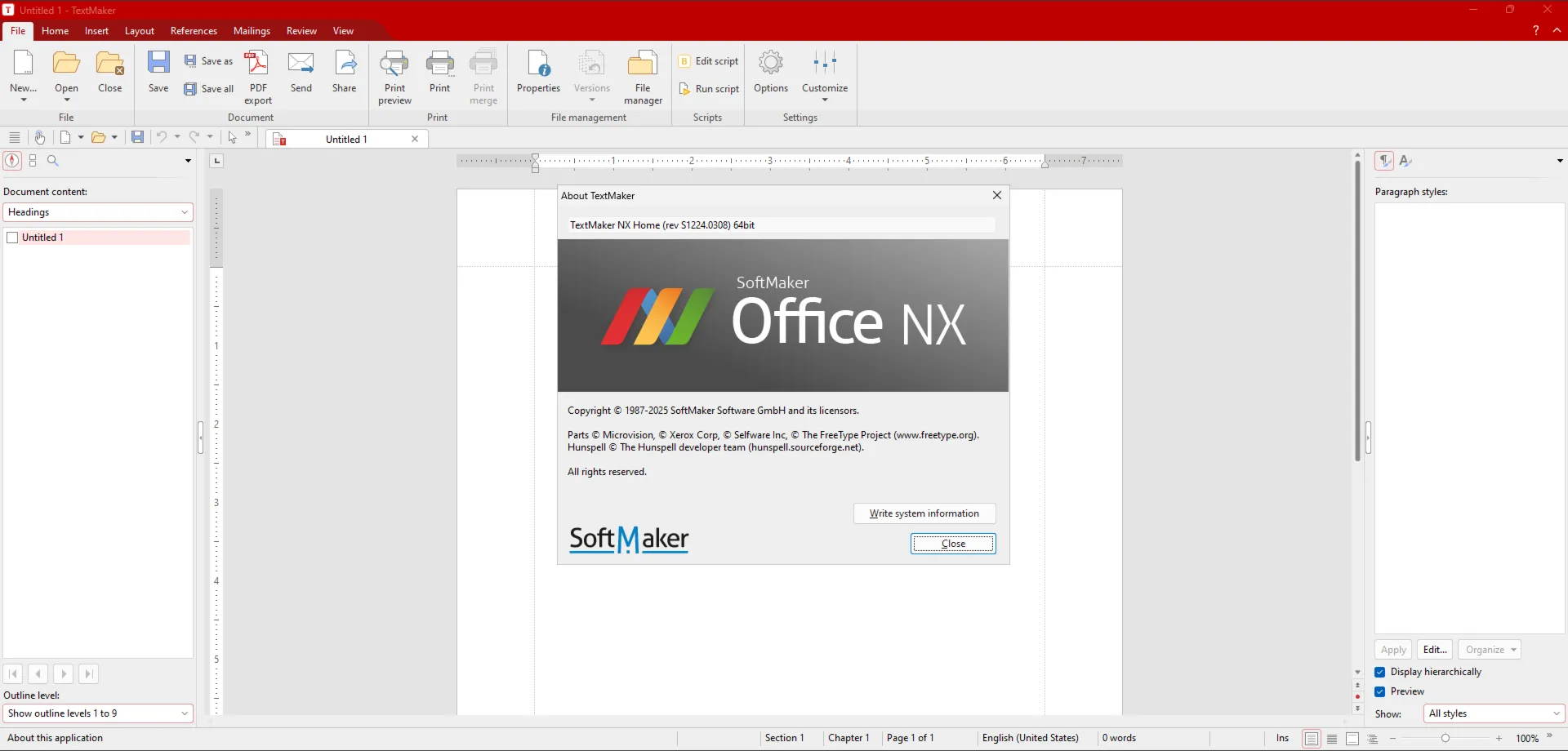Close the About TextMaker dialog
The width and height of the screenshot is (1568, 751).
click(x=953, y=544)
